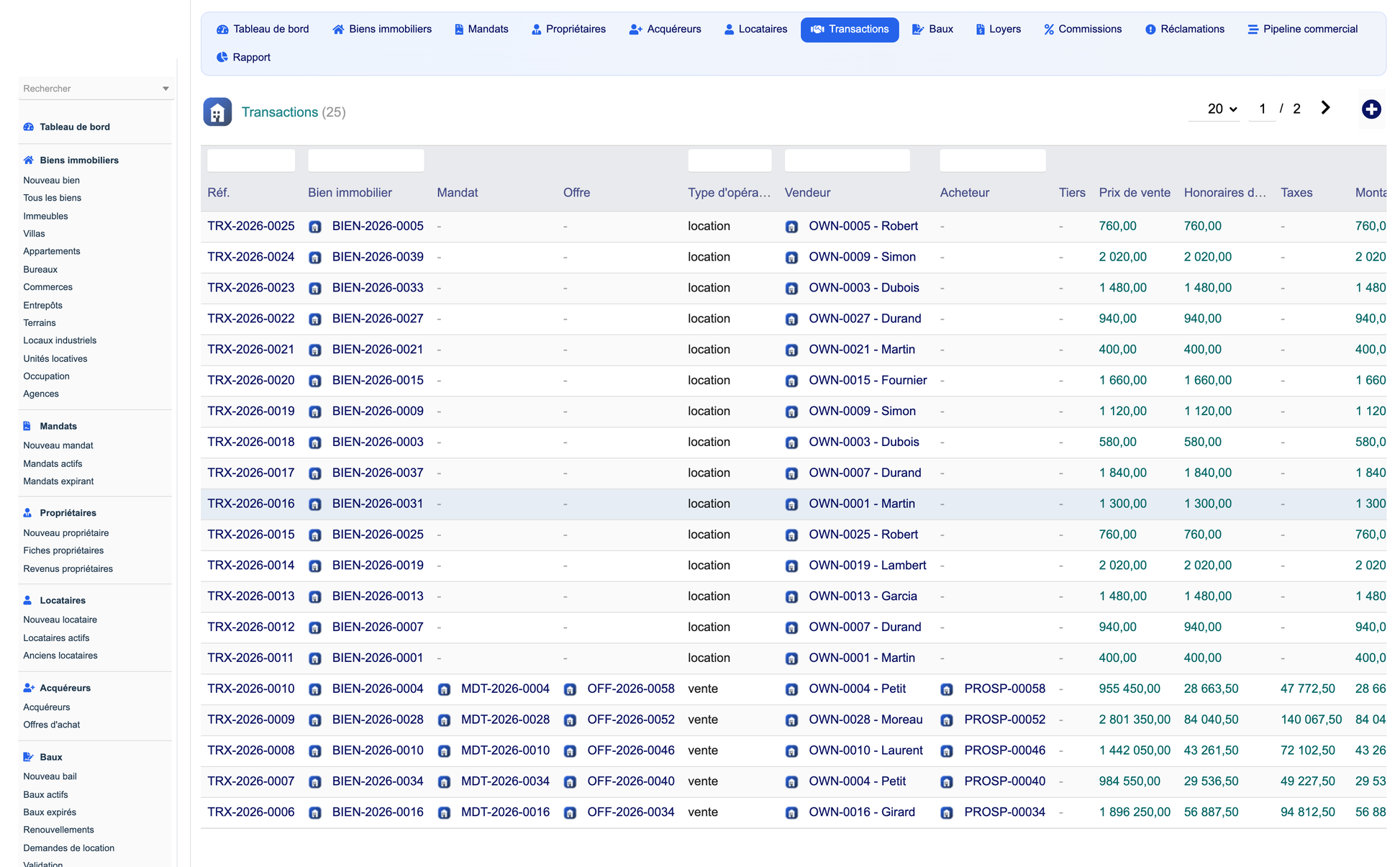Click the Mandat column header
1400x867 pixels.
click(458, 193)
